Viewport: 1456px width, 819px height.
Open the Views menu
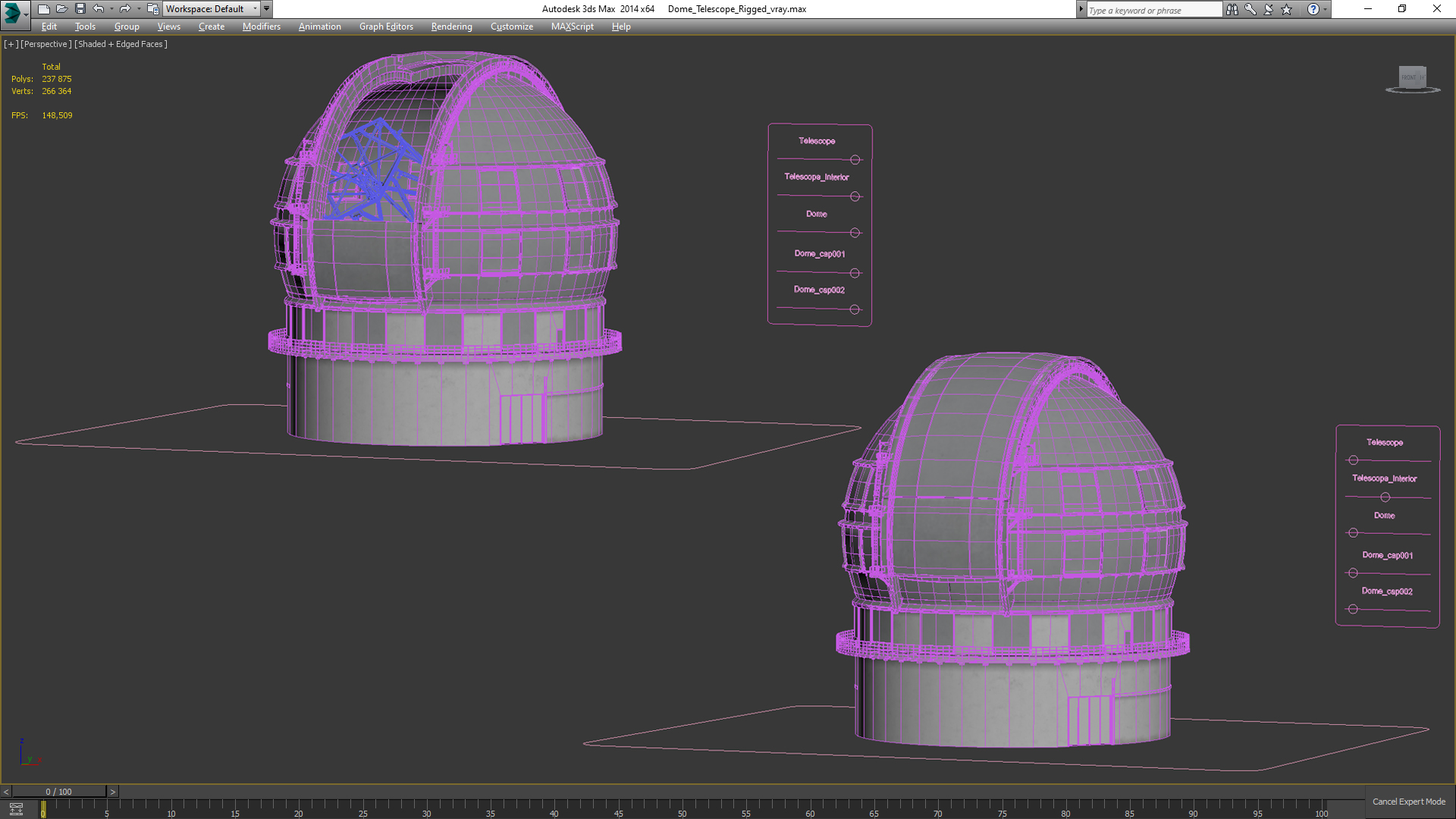[168, 27]
